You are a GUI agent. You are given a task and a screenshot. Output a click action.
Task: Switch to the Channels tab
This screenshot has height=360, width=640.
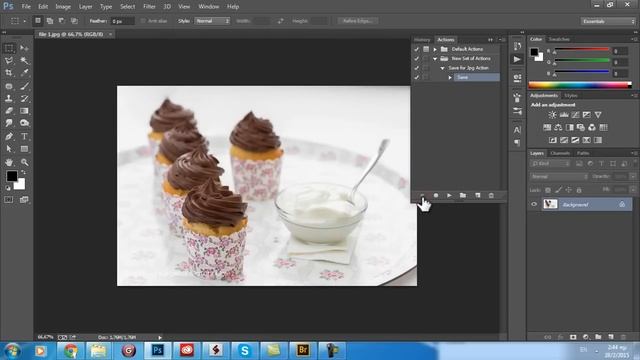(560, 153)
